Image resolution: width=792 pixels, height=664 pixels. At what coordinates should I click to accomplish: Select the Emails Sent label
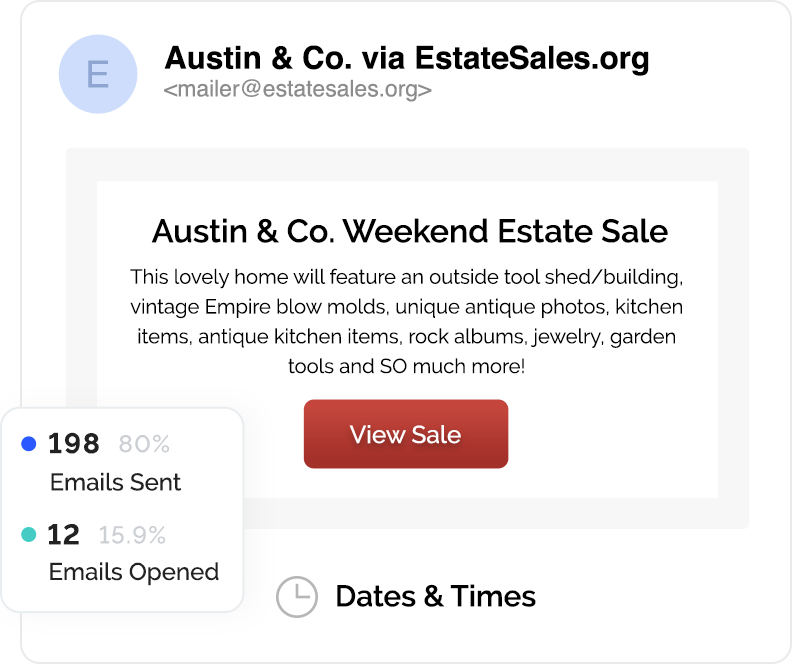pyautogui.click(x=115, y=482)
